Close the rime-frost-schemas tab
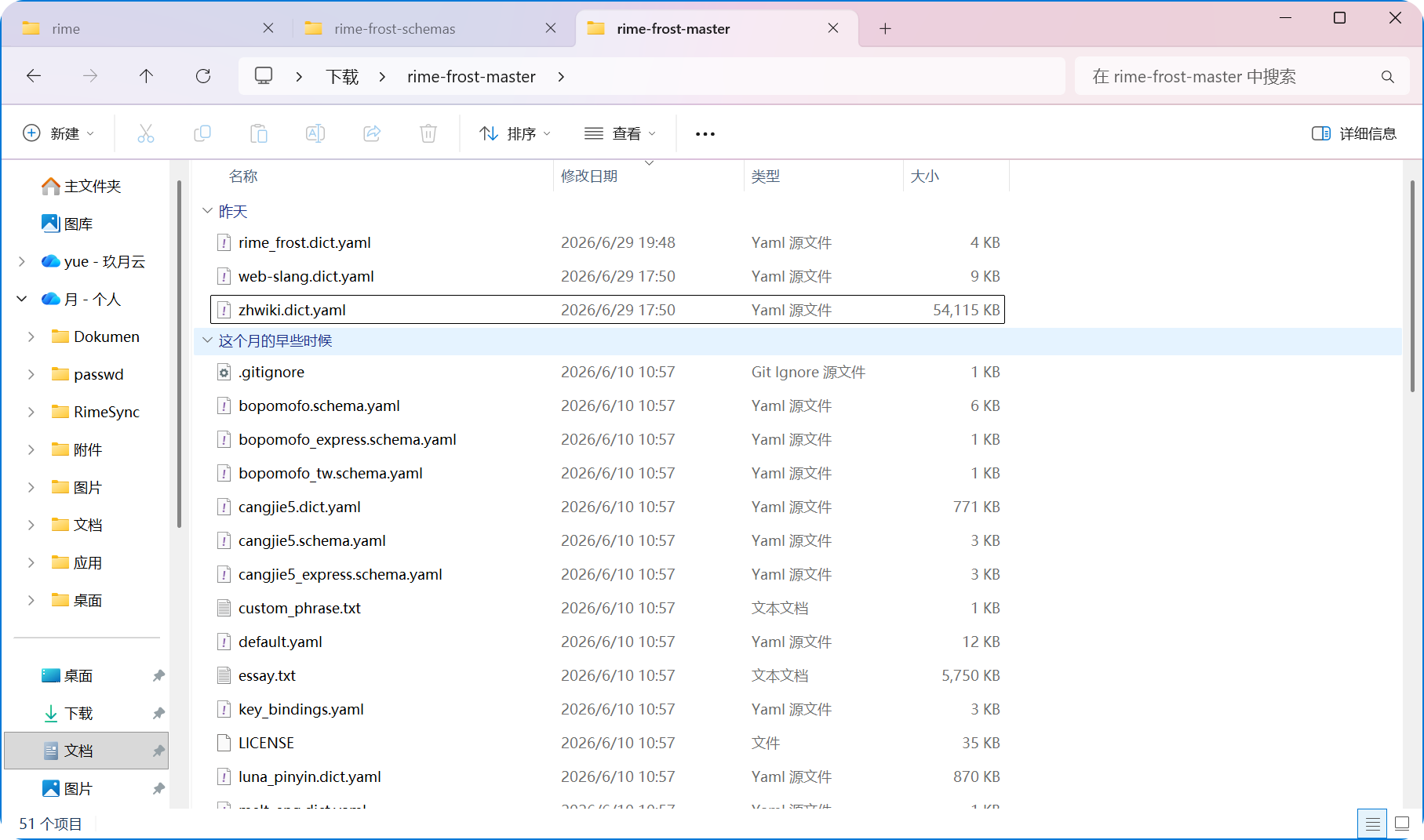 click(x=551, y=28)
